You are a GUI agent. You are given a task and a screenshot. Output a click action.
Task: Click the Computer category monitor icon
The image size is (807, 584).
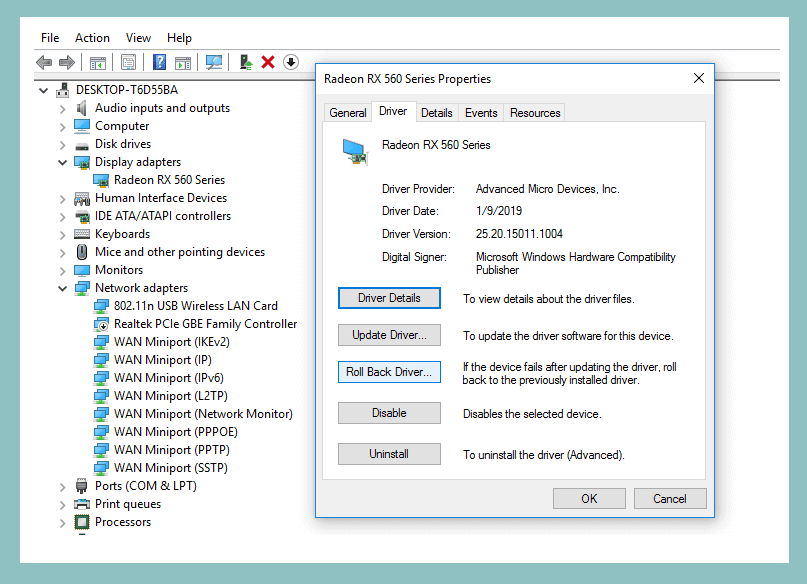pos(82,126)
